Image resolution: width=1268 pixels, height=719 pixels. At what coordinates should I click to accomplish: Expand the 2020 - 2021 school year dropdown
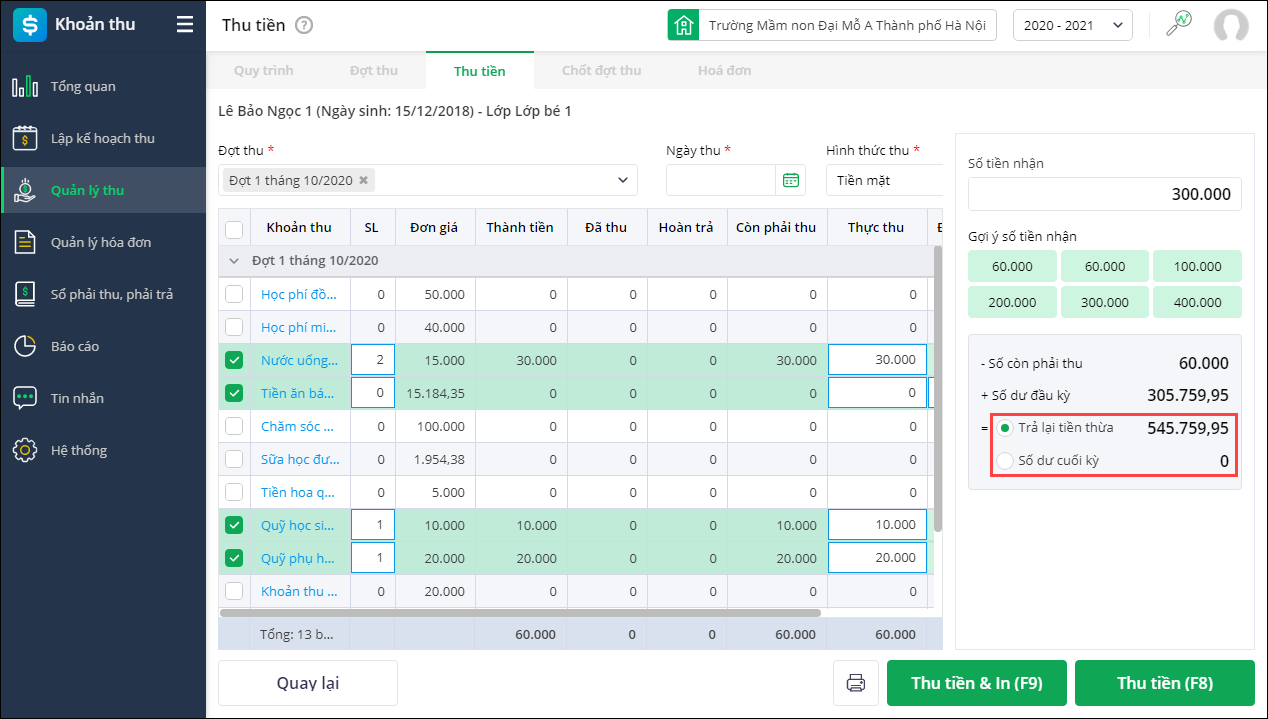[1072, 26]
